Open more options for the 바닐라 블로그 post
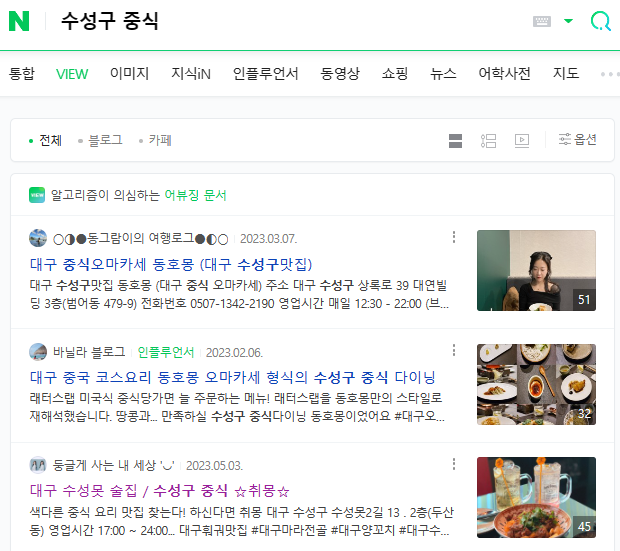This screenshot has height=551, width=620. click(454, 350)
